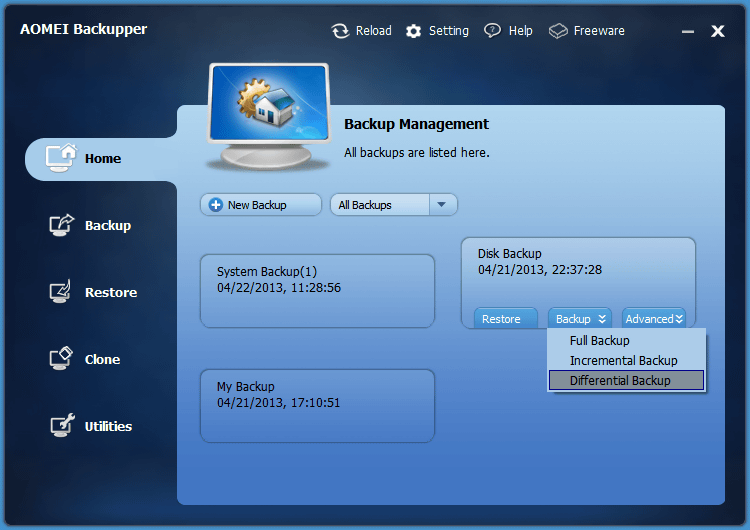
Task: Click the date 04/21/2013, 17:10:51
Action: [278, 403]
